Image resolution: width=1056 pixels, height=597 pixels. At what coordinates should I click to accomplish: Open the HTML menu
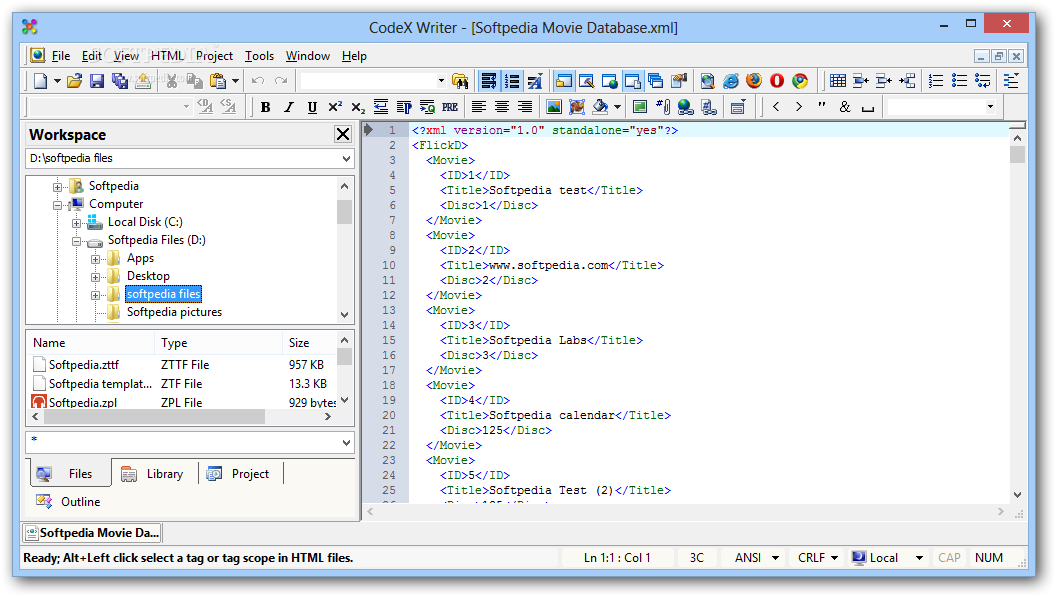pyautogui.click(x=168, y=56)
